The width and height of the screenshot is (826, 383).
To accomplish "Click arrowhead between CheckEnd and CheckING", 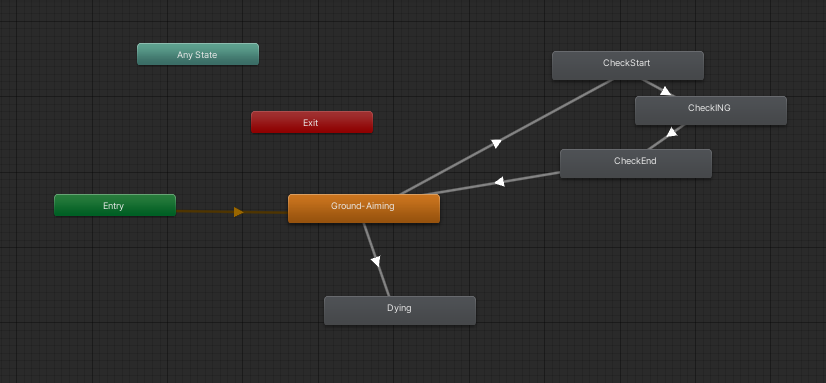I will pos(672,132).
